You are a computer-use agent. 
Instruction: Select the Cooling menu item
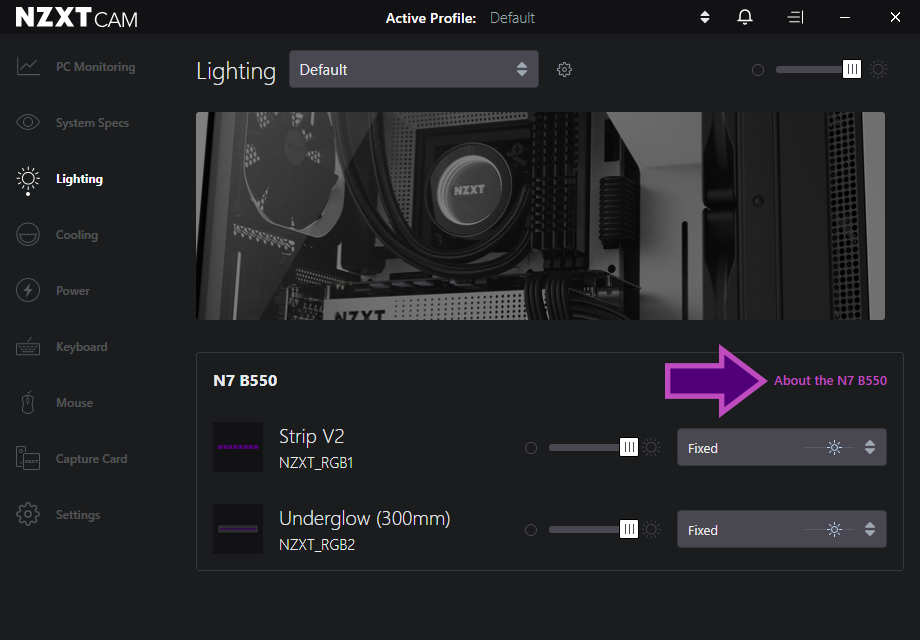(x=77, y=235)
